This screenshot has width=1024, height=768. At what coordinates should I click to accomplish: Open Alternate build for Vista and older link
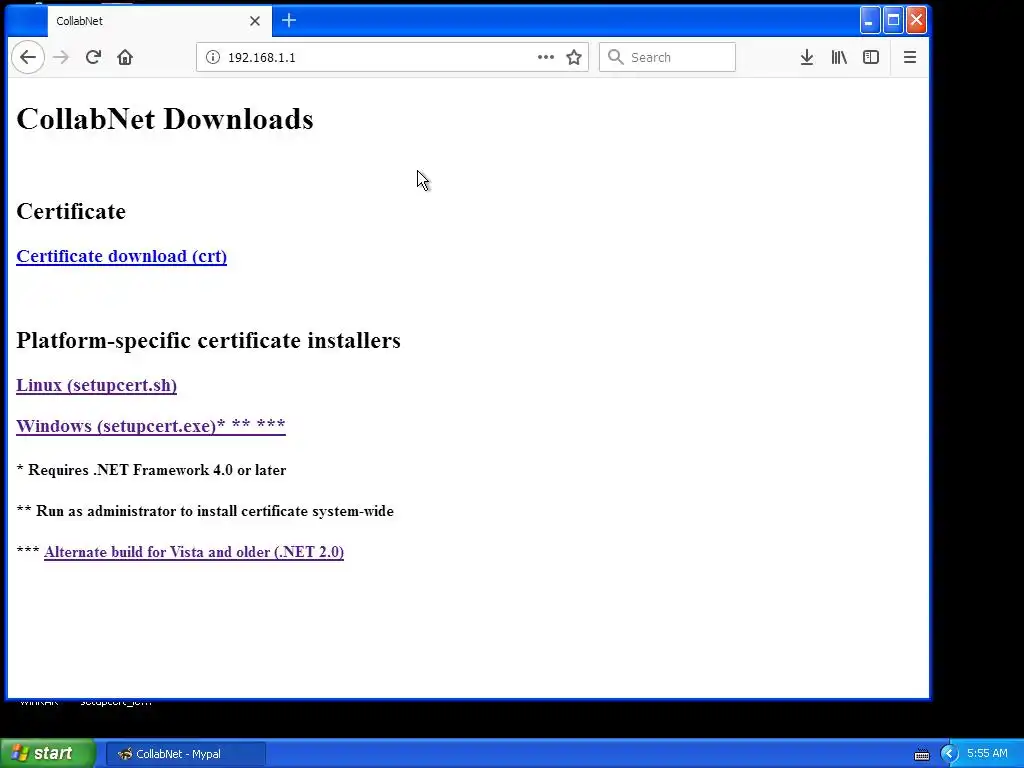[194, 552]
